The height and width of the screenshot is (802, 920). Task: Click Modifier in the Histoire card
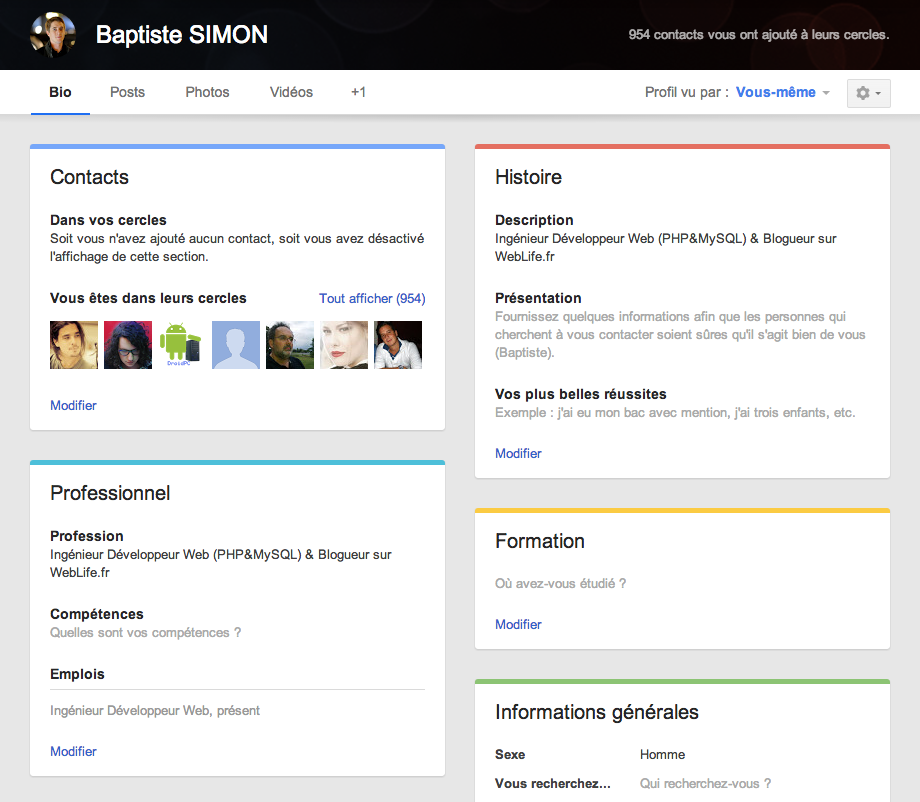pyautogui.click(x=518, y=453)
